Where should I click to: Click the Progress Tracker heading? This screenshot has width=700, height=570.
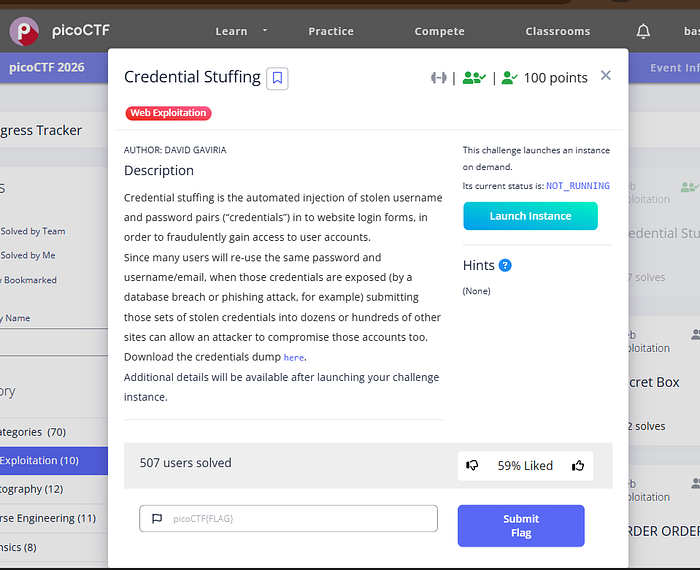tap(41, 130)
